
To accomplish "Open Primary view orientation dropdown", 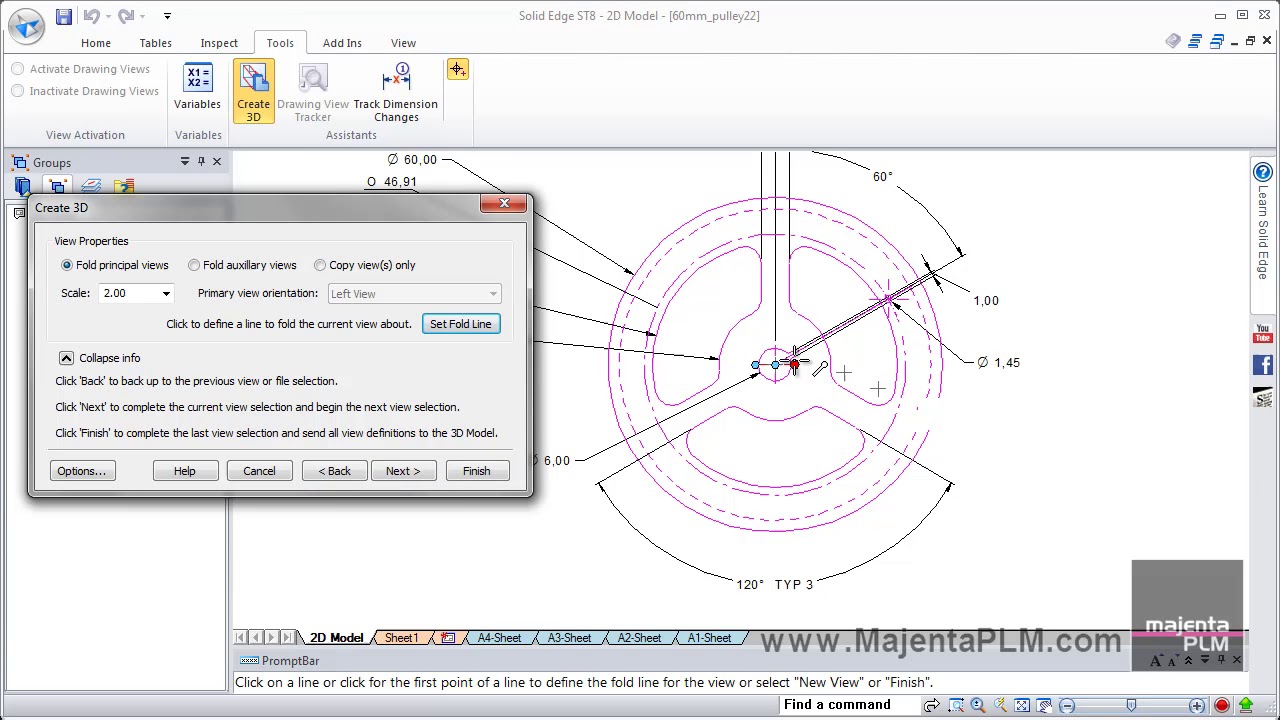I will coord(493,294).
